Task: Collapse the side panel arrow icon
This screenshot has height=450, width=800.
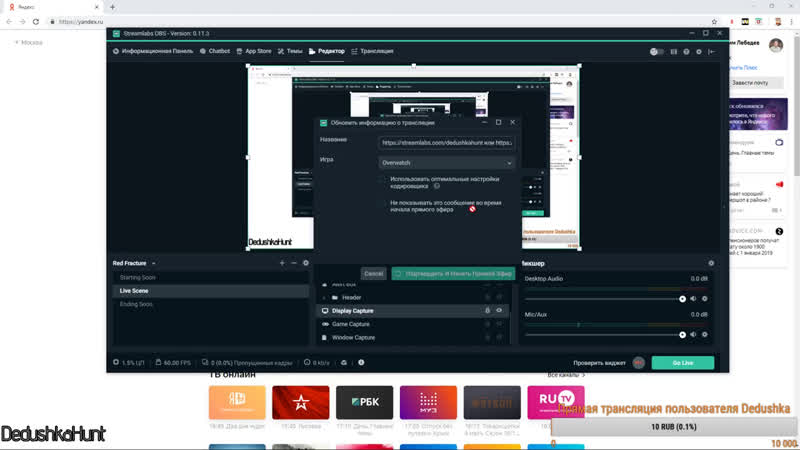Action: (712, 52)
